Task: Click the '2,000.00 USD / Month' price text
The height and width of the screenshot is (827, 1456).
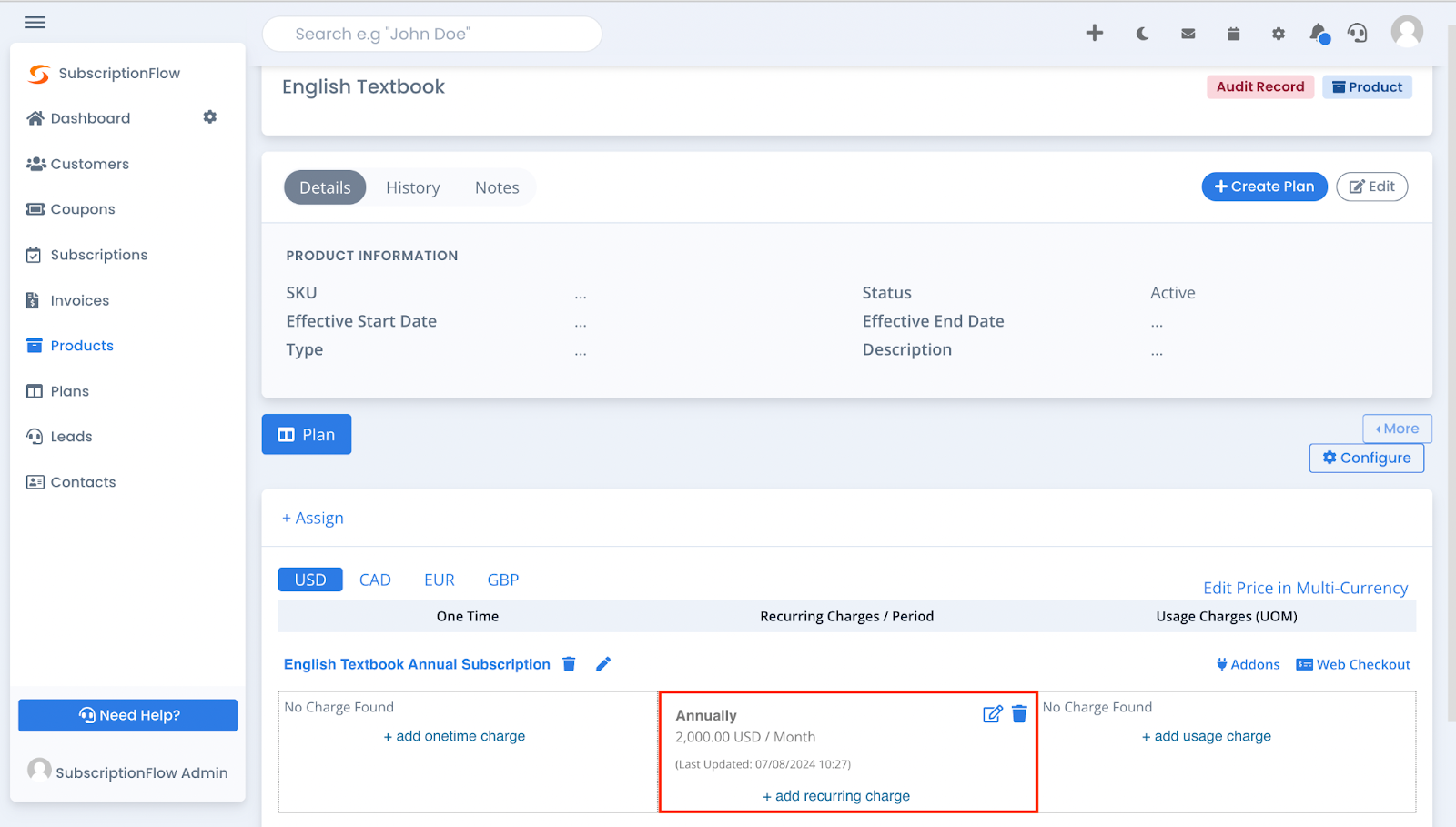Action: tap(745, 737)
